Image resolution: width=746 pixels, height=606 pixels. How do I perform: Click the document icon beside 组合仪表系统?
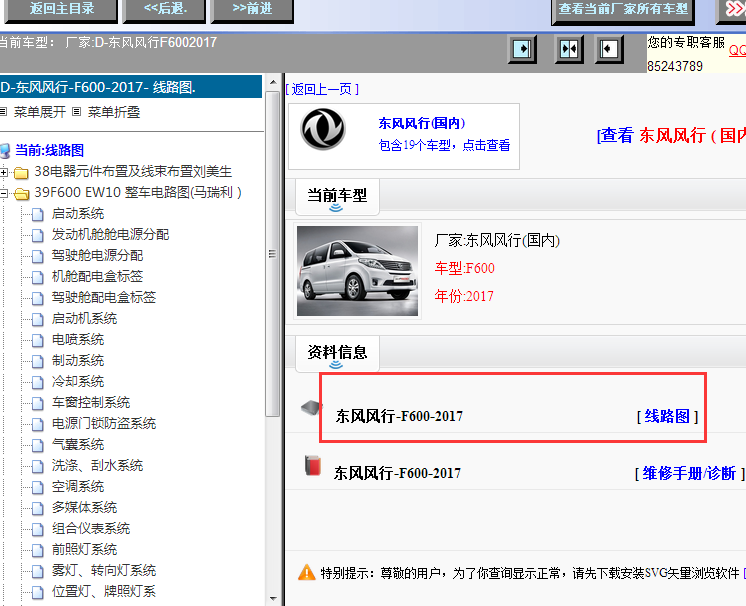(x=38, y=529)
